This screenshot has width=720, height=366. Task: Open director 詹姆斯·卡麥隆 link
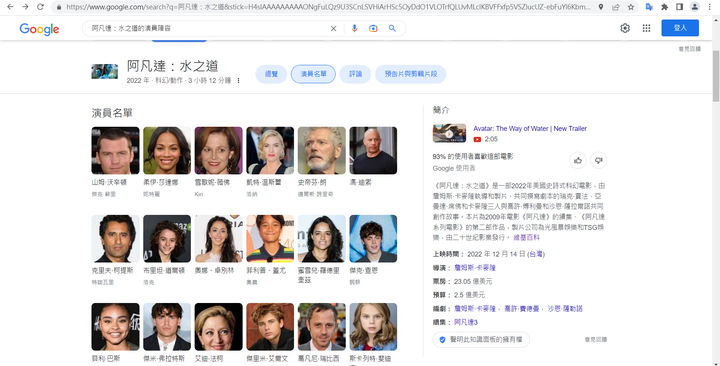tap(475, 268)
